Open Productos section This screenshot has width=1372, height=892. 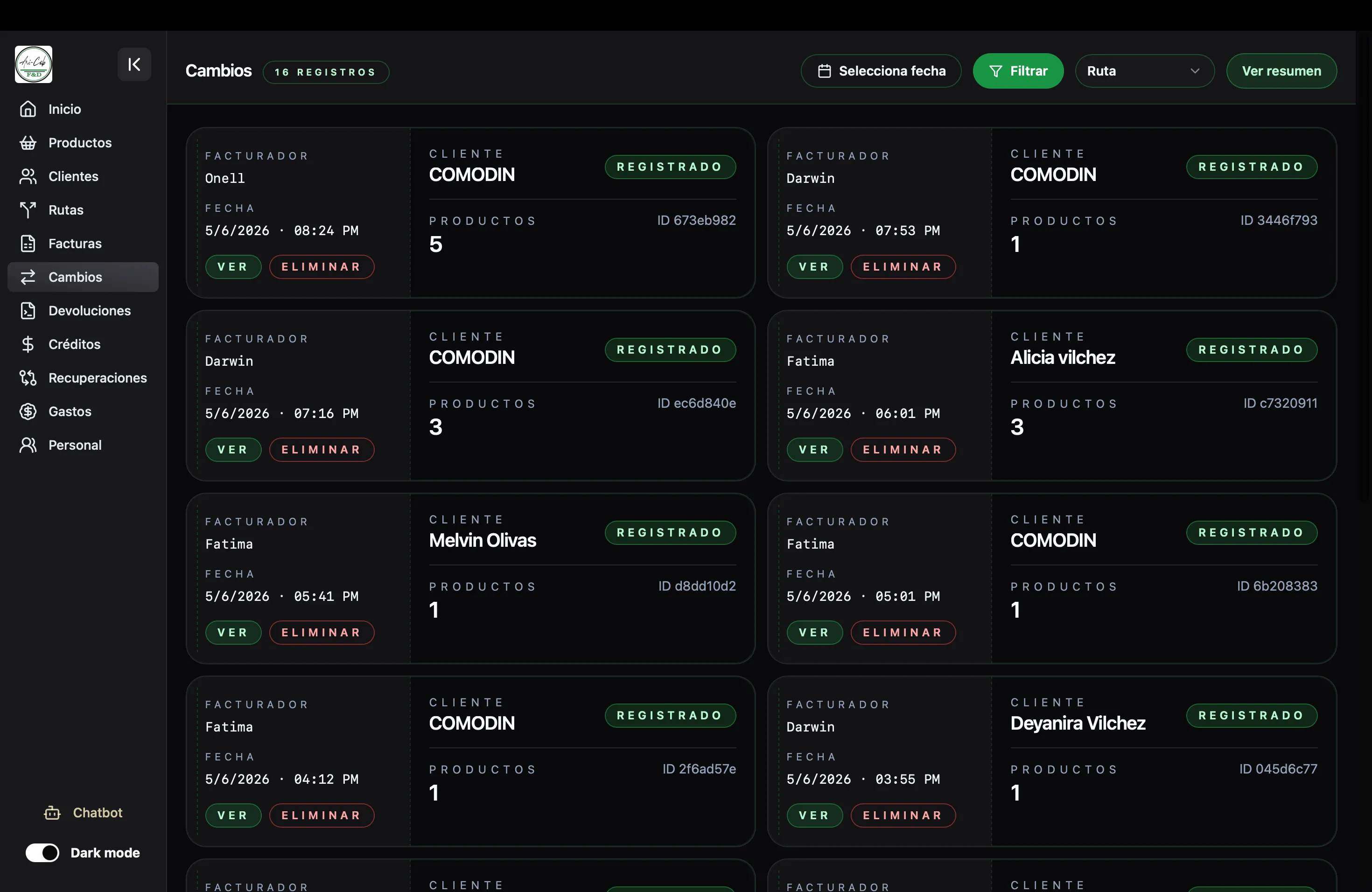coord(83,142)
